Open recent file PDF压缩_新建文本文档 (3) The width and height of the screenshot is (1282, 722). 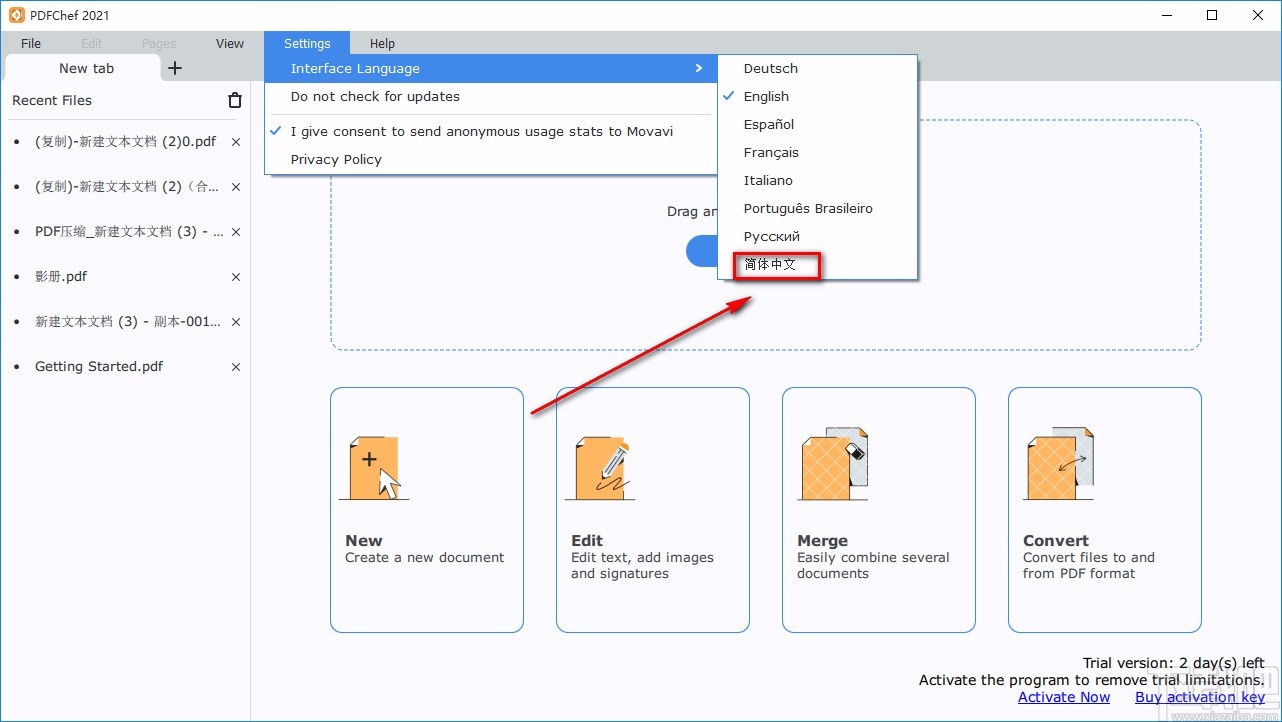point(129,232)
